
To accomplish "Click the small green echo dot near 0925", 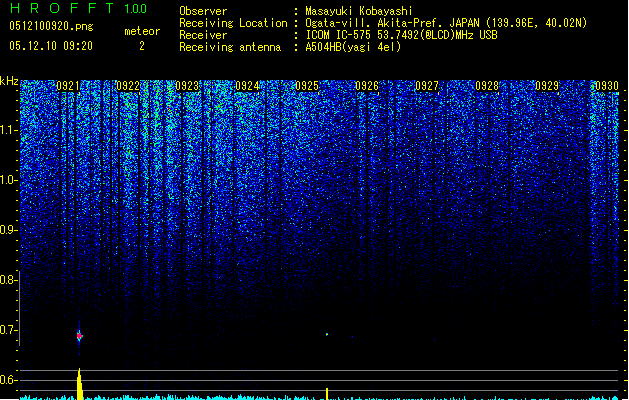I will point(327,334).
